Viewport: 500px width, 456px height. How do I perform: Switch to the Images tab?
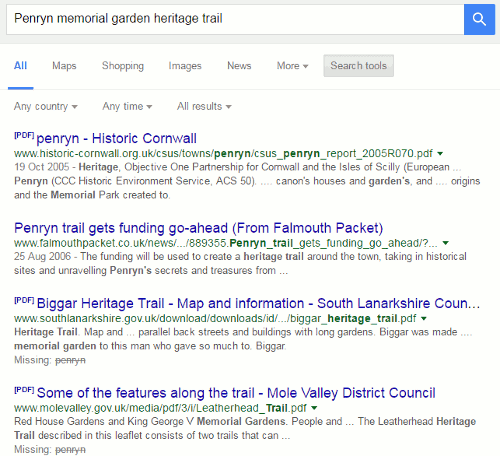coord(185,66)
